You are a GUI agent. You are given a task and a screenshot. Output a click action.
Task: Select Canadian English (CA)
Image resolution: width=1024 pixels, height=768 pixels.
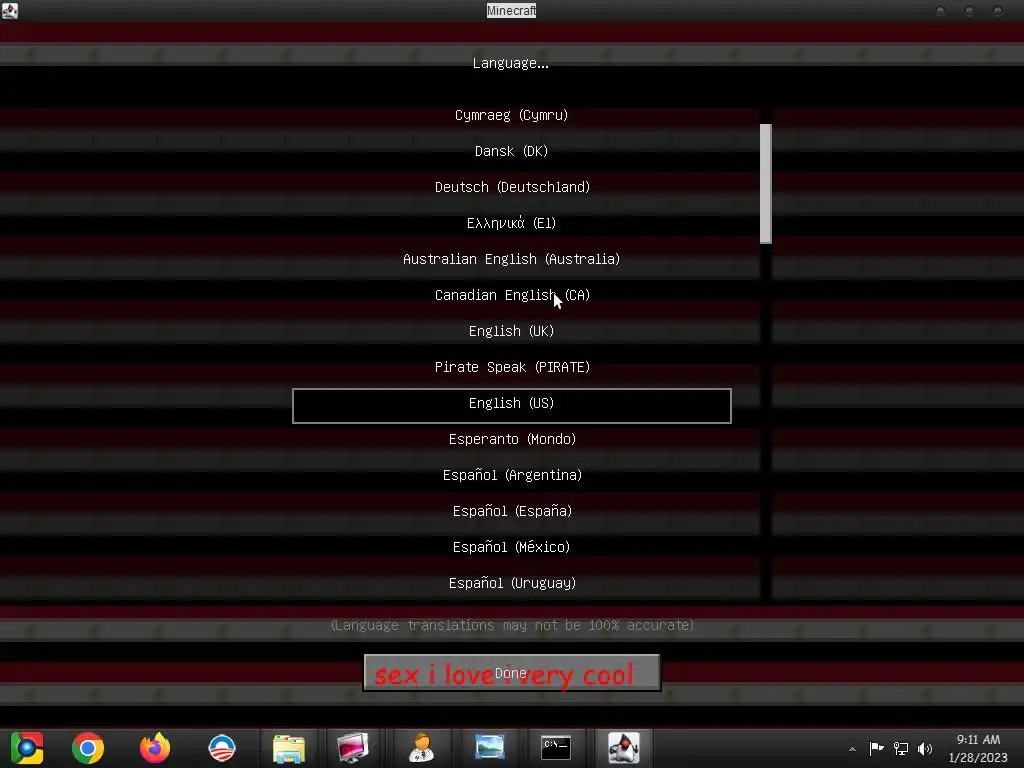[x=512, y=295]
